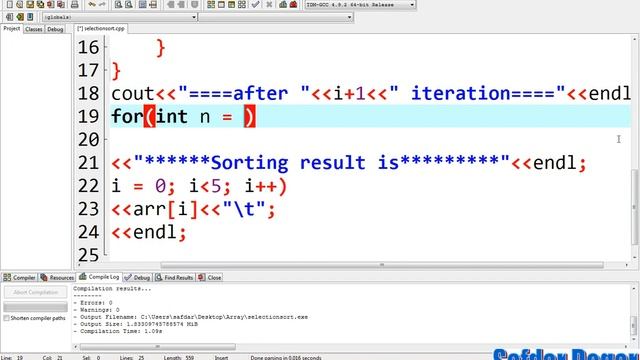Open the Find Results bottom tab
This screenshot has height=360, width=640.
pos(174,278)
